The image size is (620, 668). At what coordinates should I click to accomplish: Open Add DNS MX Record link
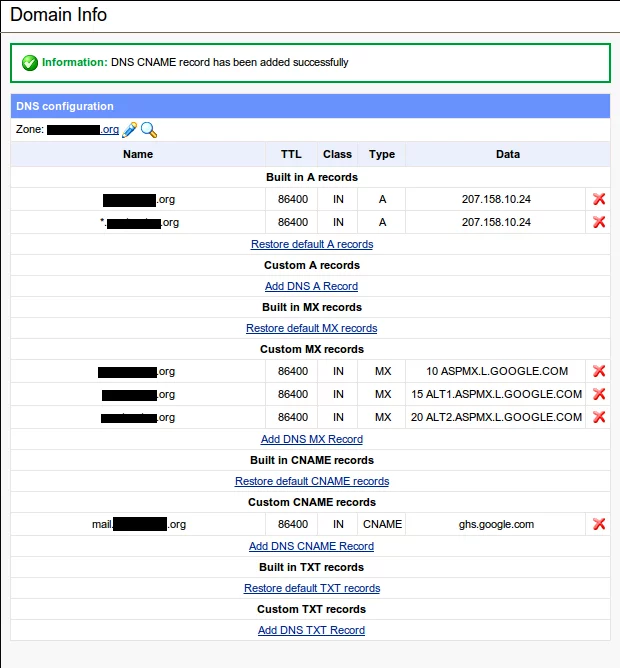(311, 439)
